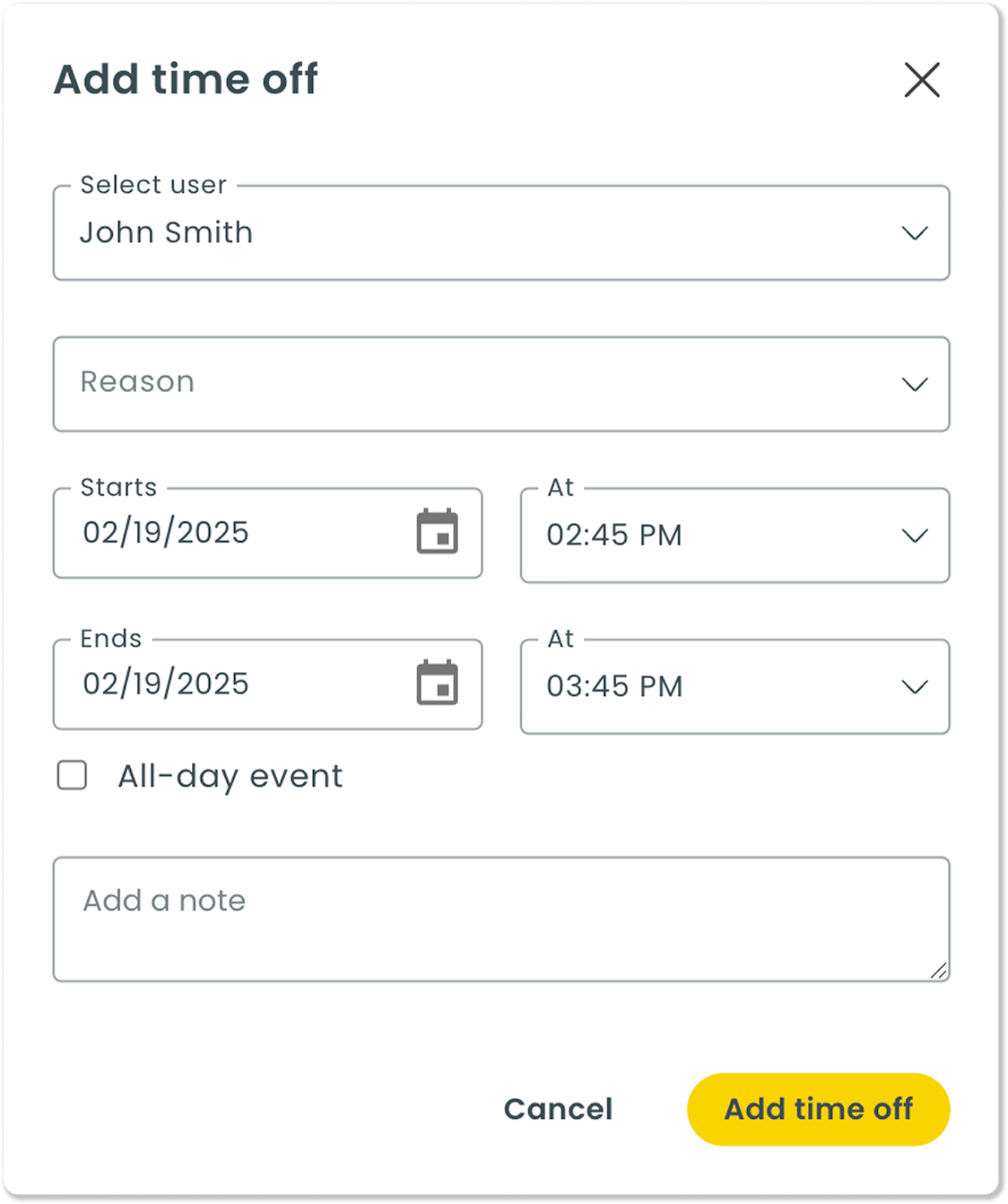Screen dimensions: 1008x1204
Task: Click the Ends date field 02/19/2025
Action: 268,684
